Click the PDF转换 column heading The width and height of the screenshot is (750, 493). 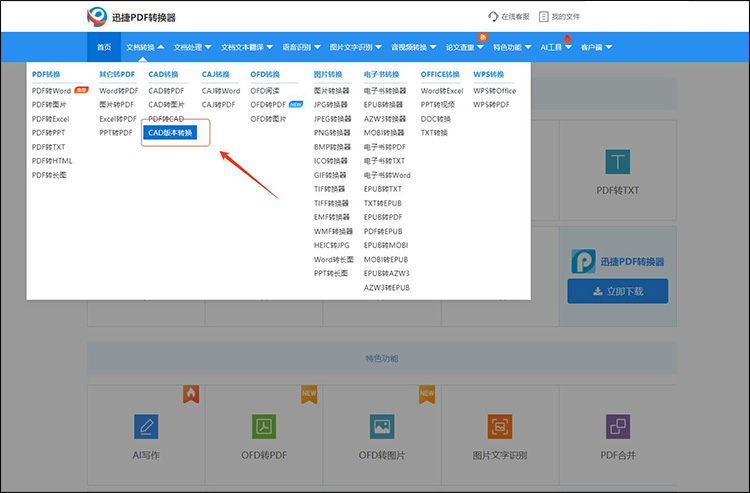pyautogui.click(x=46, y=74)
